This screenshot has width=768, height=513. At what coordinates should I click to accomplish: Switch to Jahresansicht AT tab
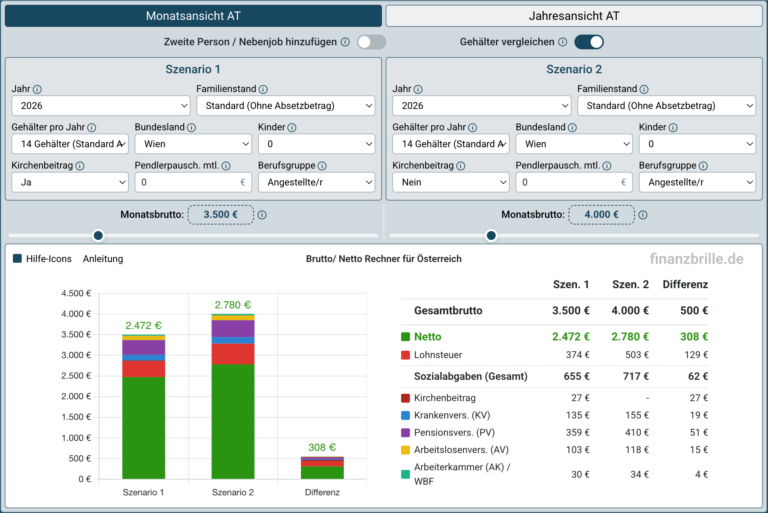coord(574,16)
